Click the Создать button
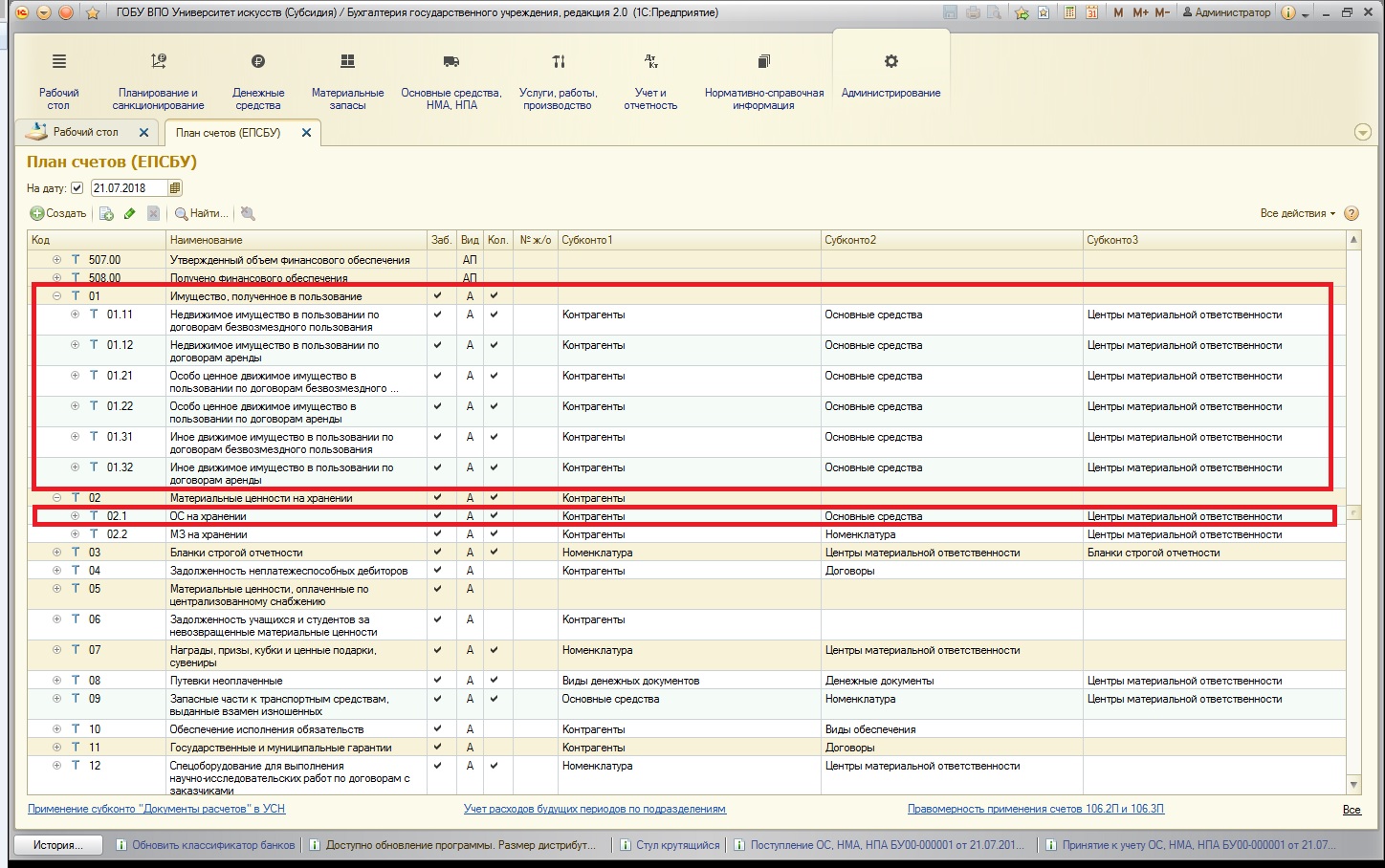This screenshot has width=1385, height=868. point(58,214)
